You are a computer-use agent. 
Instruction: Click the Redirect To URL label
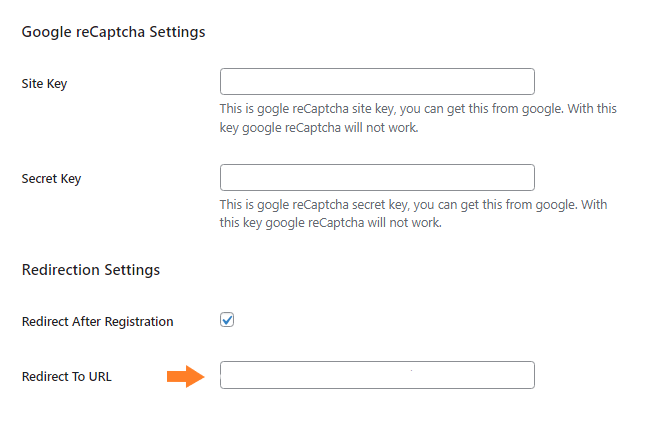(x=67, y=377)
